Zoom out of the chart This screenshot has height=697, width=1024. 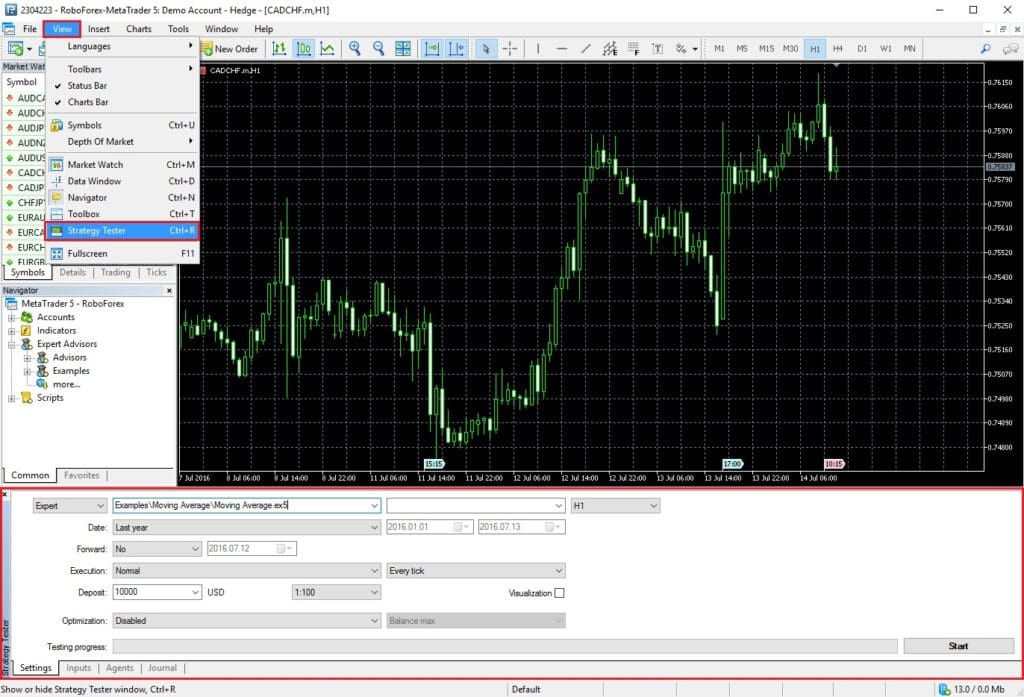pos(379,49)
